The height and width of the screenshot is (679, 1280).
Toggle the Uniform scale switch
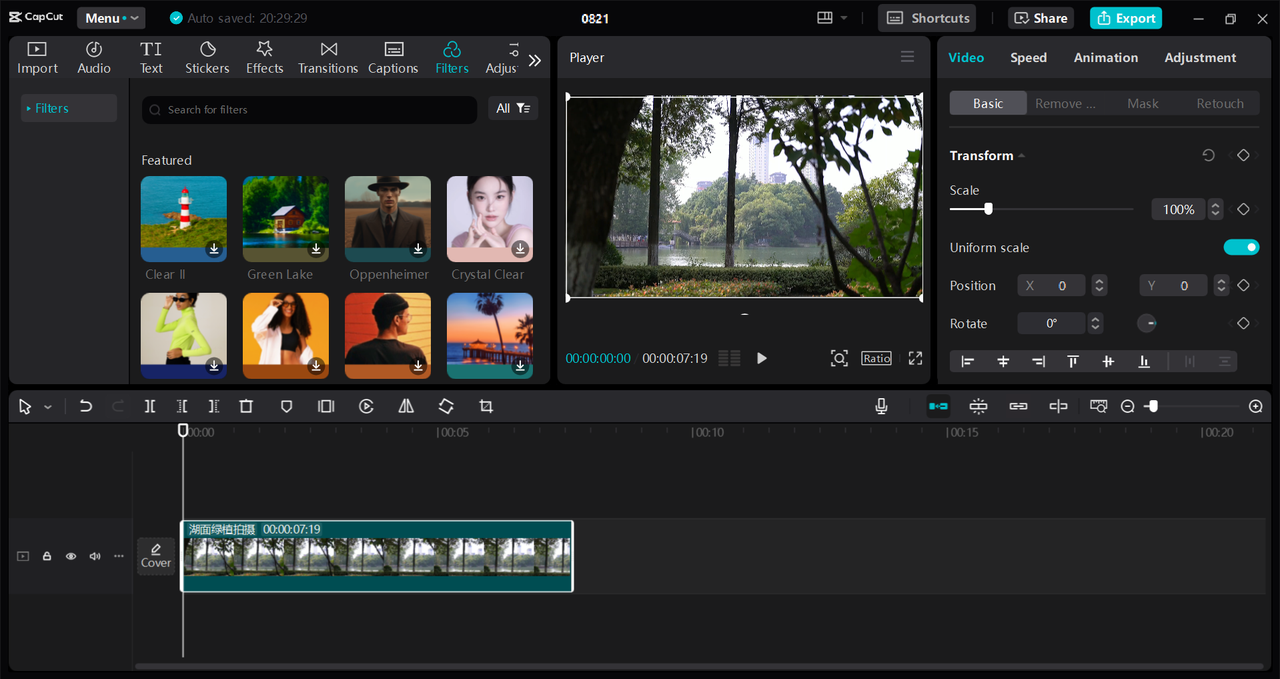[1241, 248]
